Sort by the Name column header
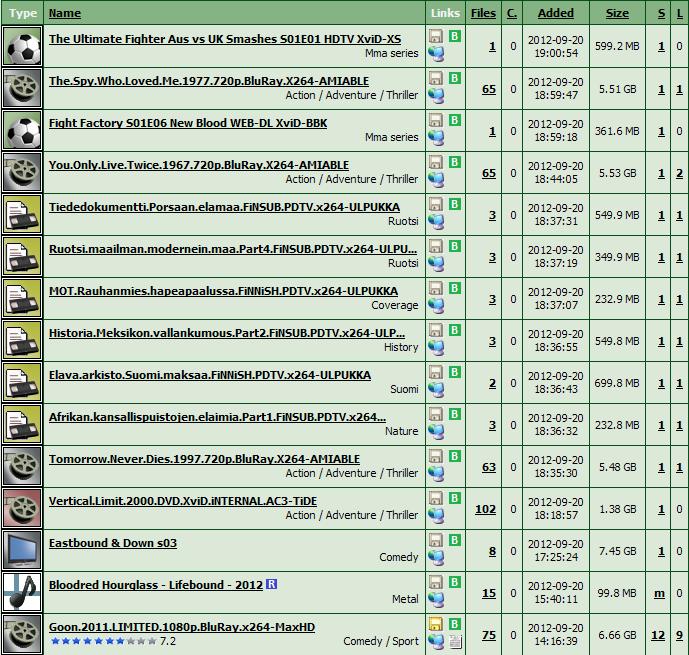 tap(65, 13)
